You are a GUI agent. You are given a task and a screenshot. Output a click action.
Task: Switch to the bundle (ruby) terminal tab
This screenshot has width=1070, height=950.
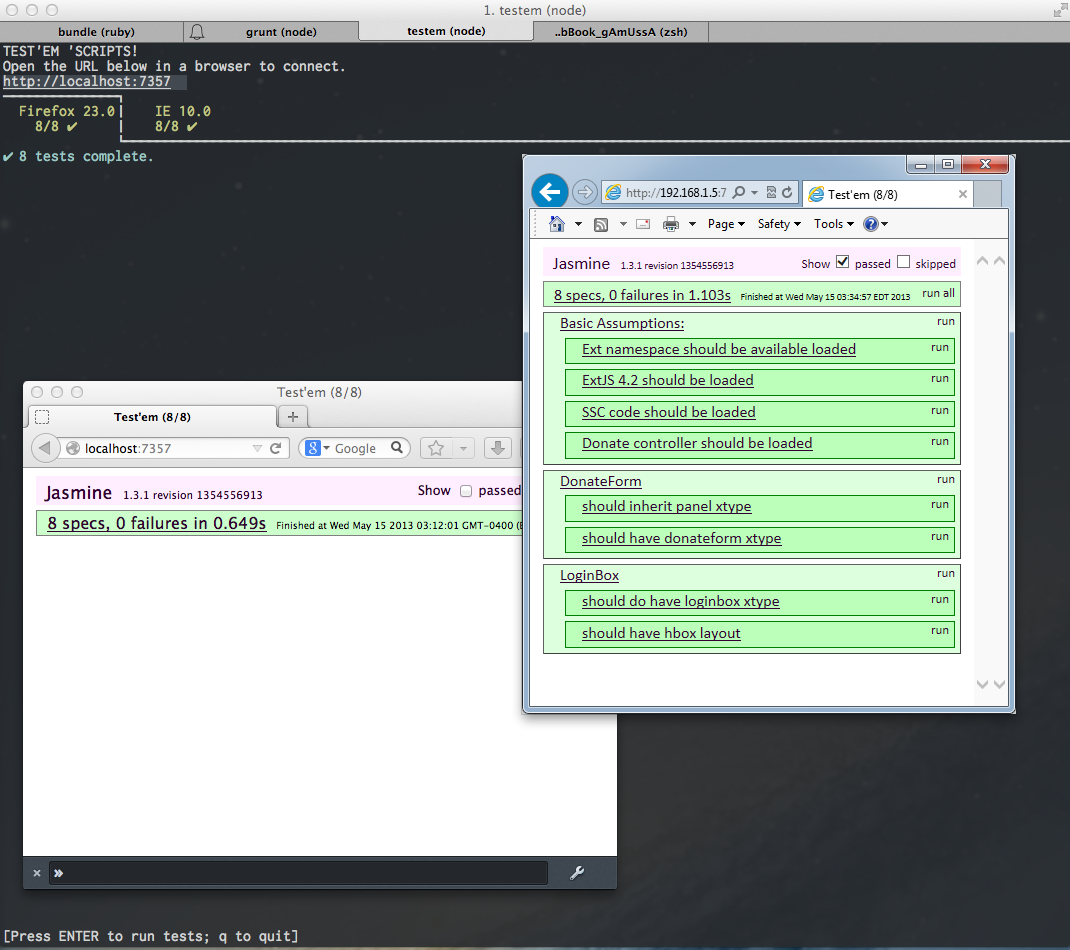[x=96, y=32]
